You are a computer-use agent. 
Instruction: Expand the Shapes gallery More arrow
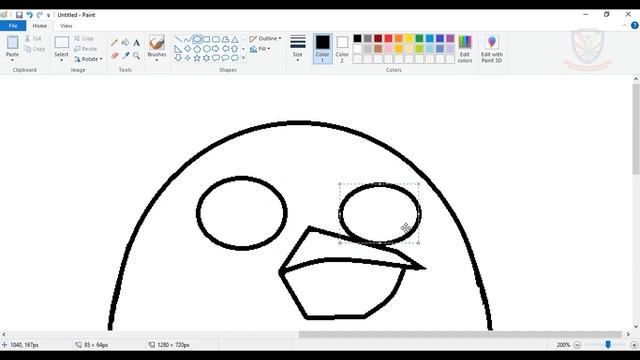pyautogui.click(x=243, y=58)
